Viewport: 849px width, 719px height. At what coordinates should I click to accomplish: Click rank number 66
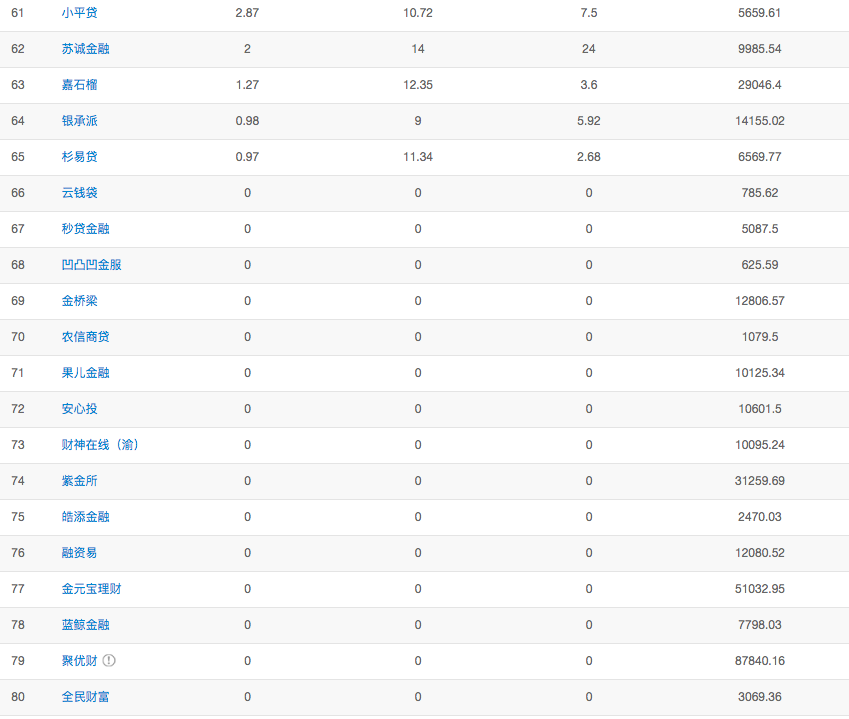(x=18, y=193)
